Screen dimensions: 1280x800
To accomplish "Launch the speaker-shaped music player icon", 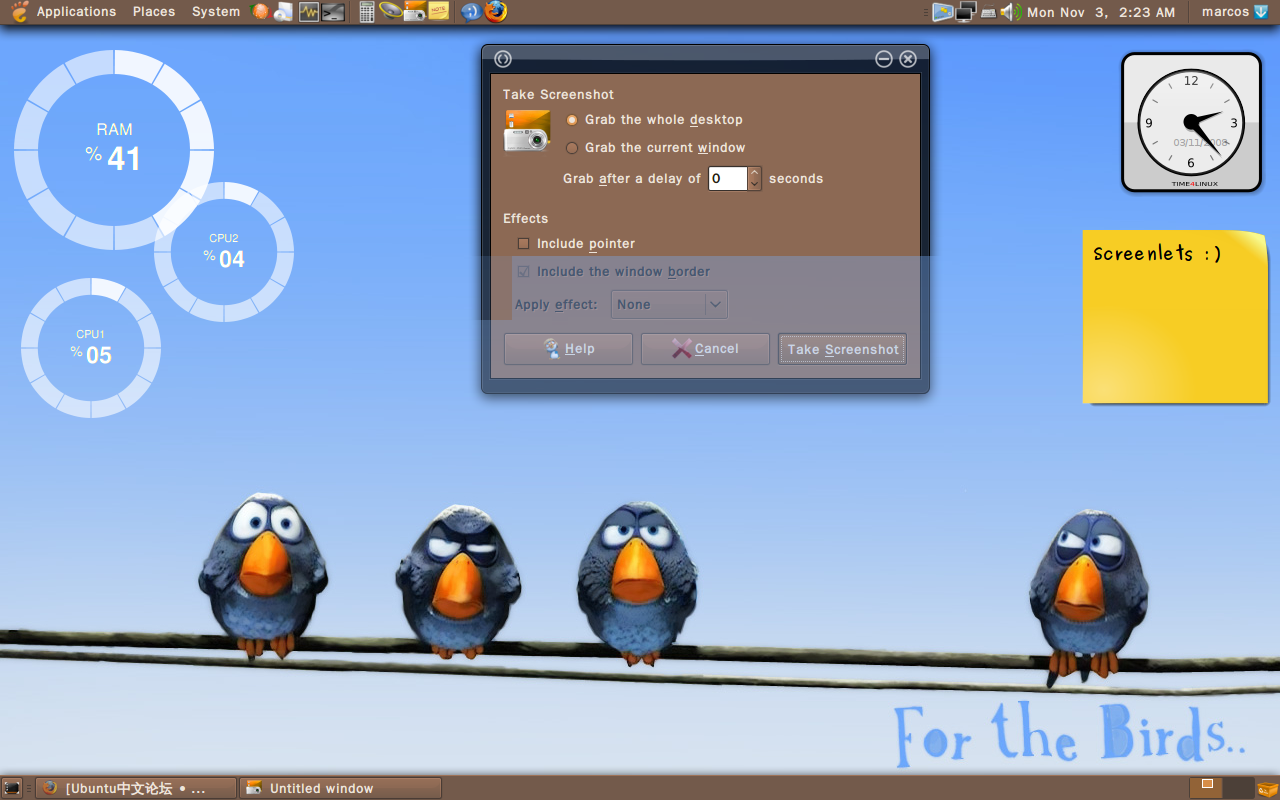I will click(x=391, y=12).
